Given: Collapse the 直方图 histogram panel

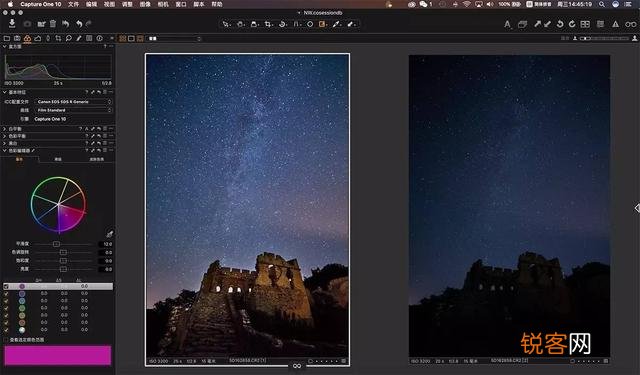Looking at the screenshot, I should 4,47.
